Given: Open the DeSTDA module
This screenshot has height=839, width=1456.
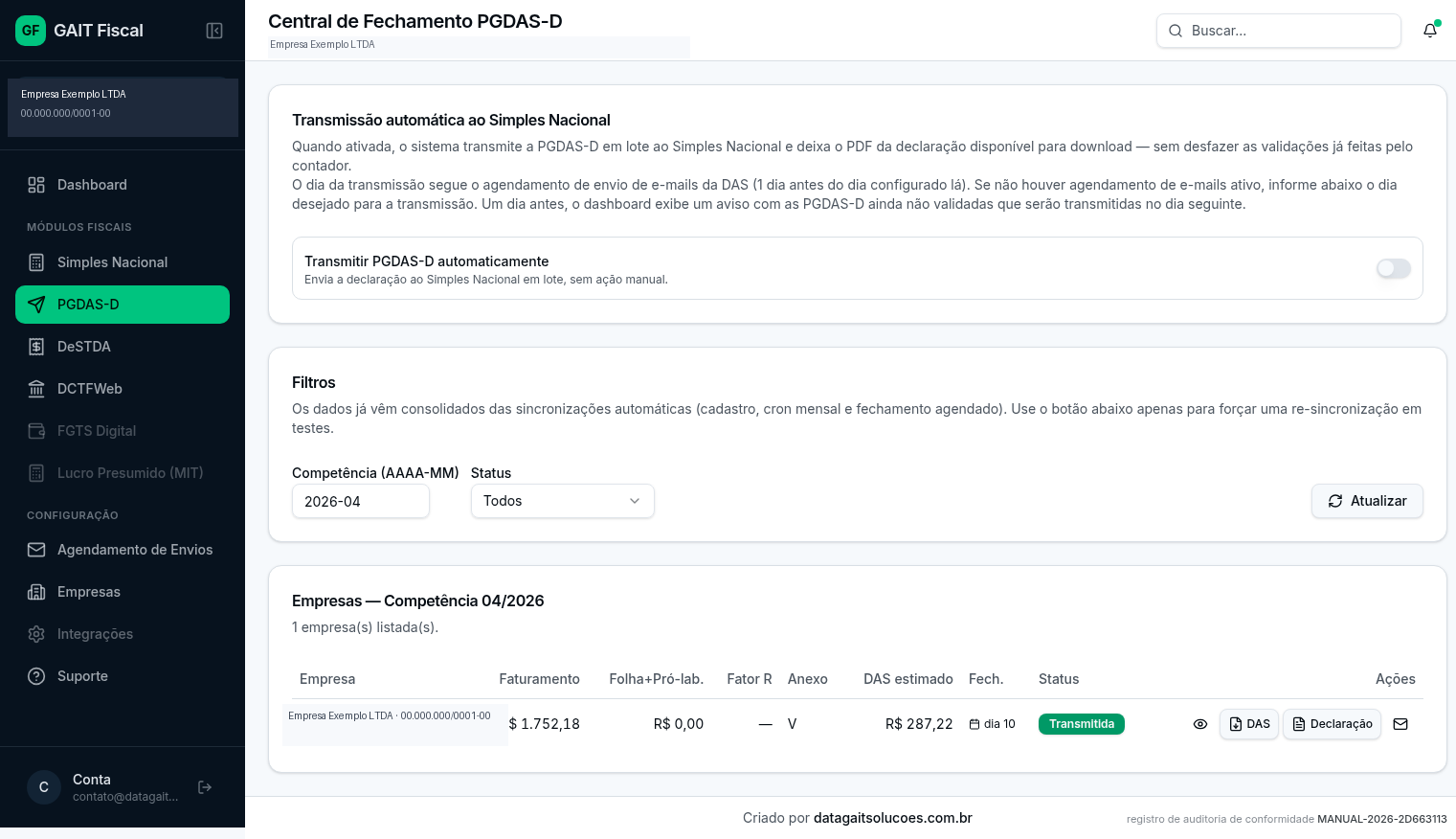Looking at the screenshot, I should 123,347.
